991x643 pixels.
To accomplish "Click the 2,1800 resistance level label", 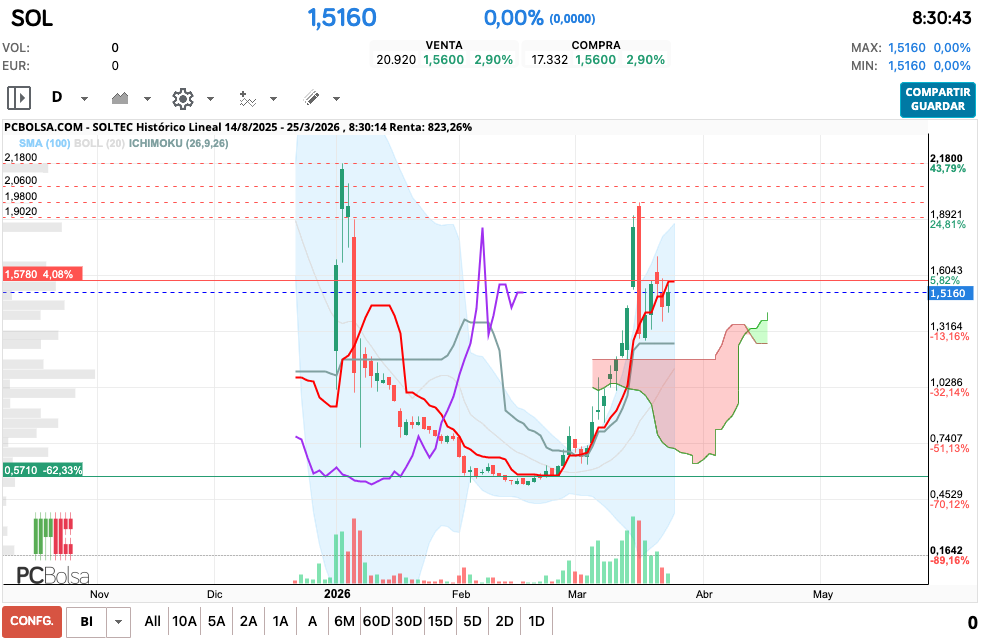I will click(21, 157).
